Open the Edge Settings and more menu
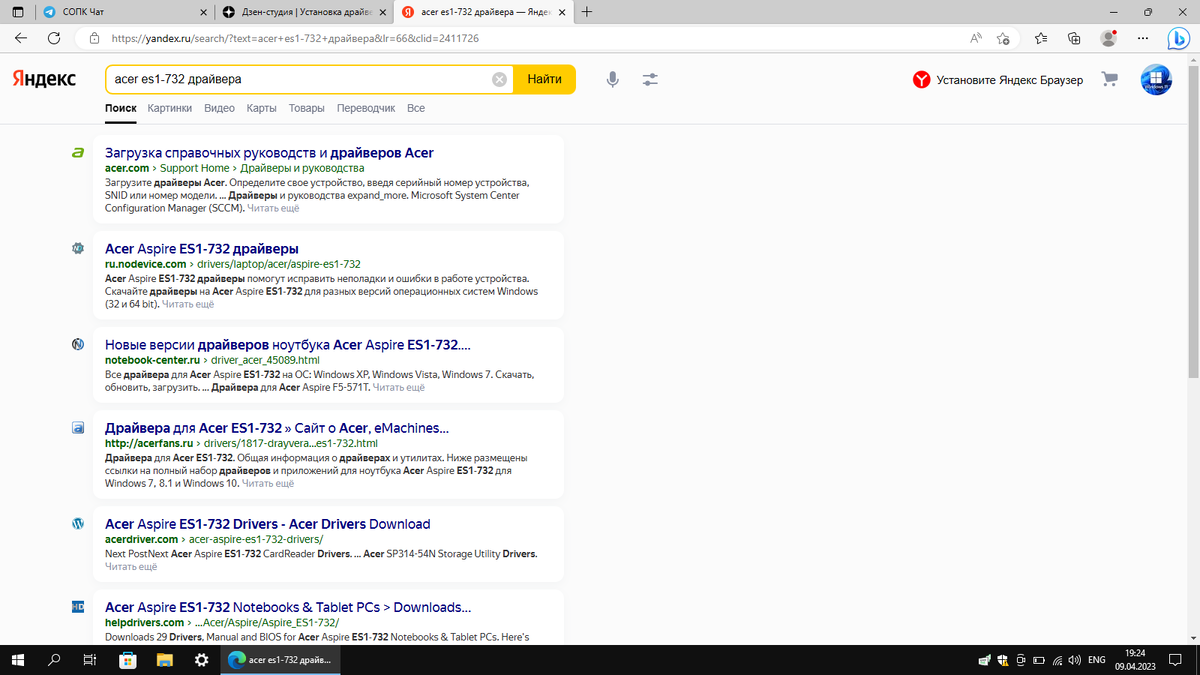 1143,38
